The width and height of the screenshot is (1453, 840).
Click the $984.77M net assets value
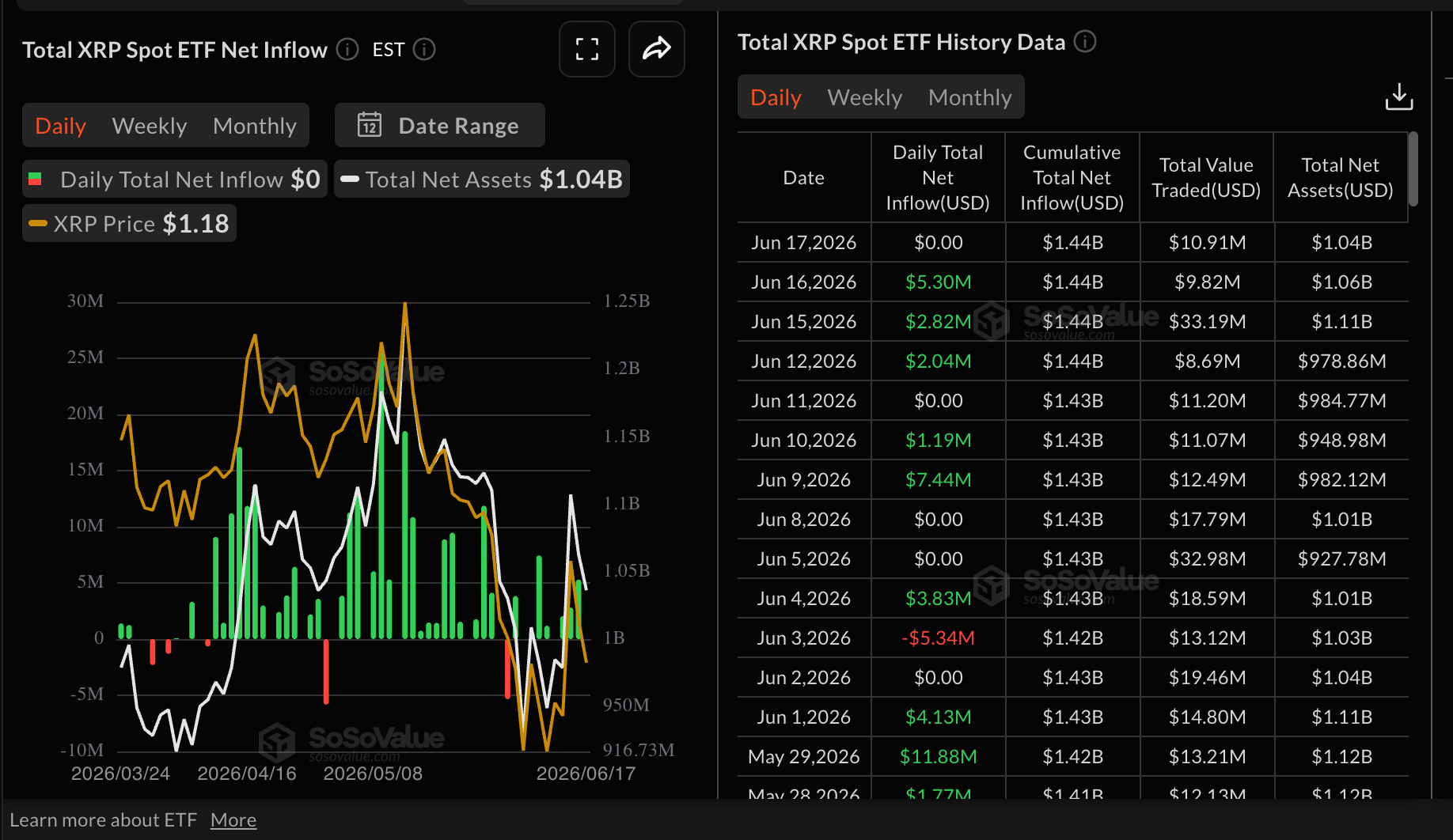pos(1342,401)
